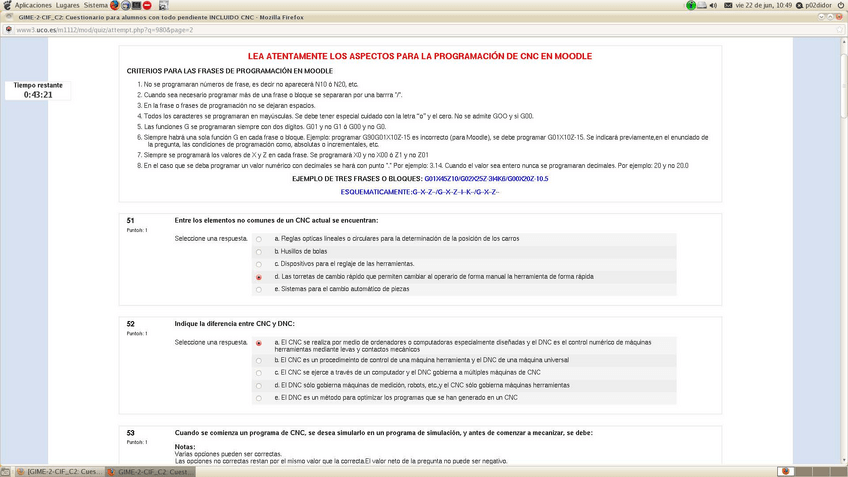Launch Firefox from the top panel icon

pos(117,5)
